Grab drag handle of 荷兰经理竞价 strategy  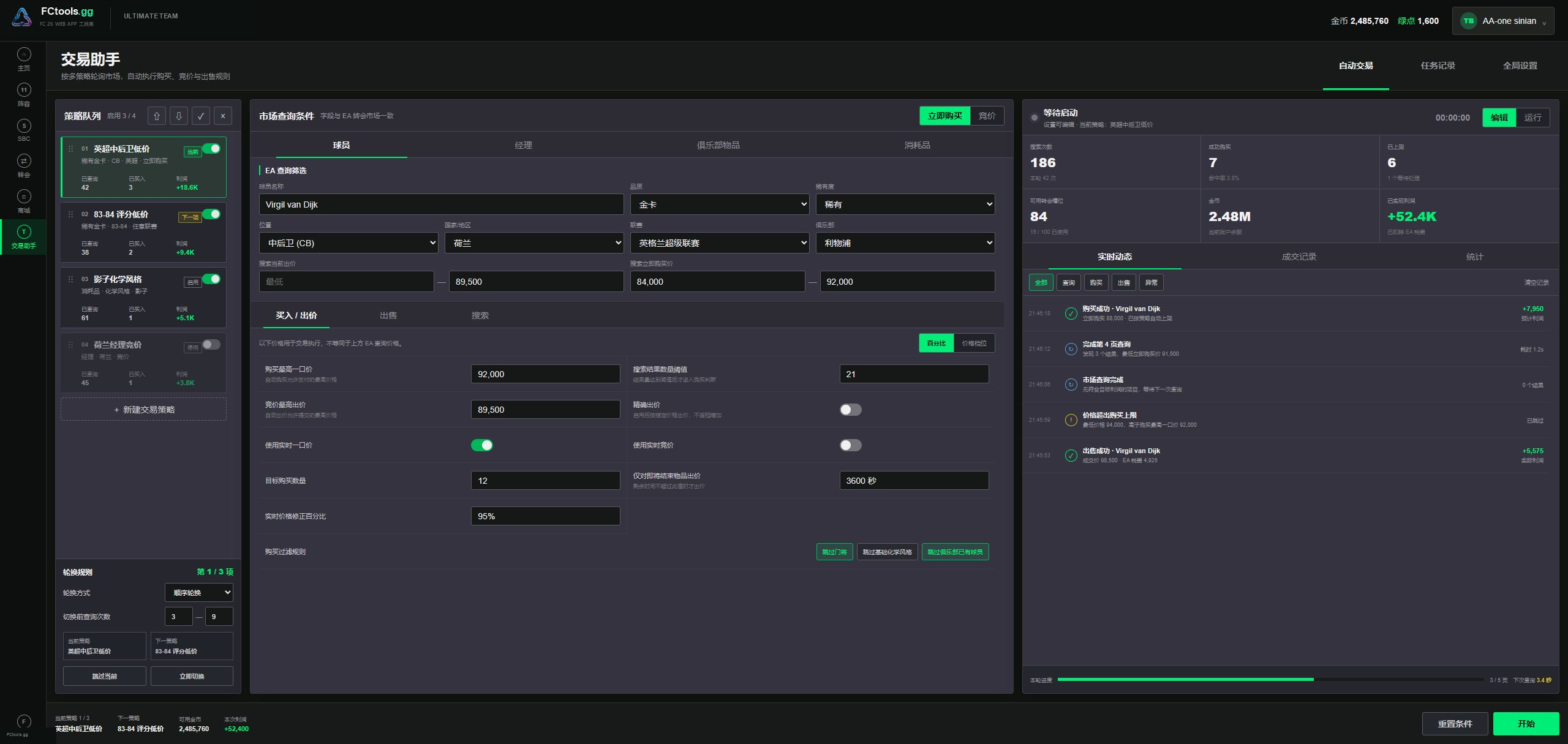pyautogui.click(x=70, y=345)
